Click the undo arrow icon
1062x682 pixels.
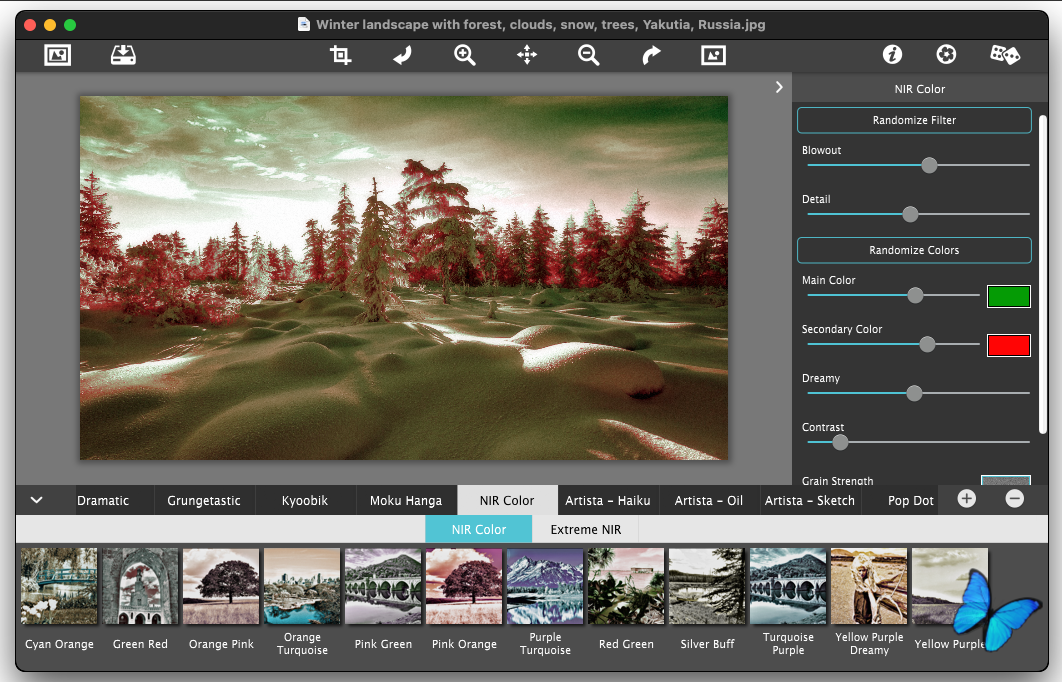coord(402,56)
